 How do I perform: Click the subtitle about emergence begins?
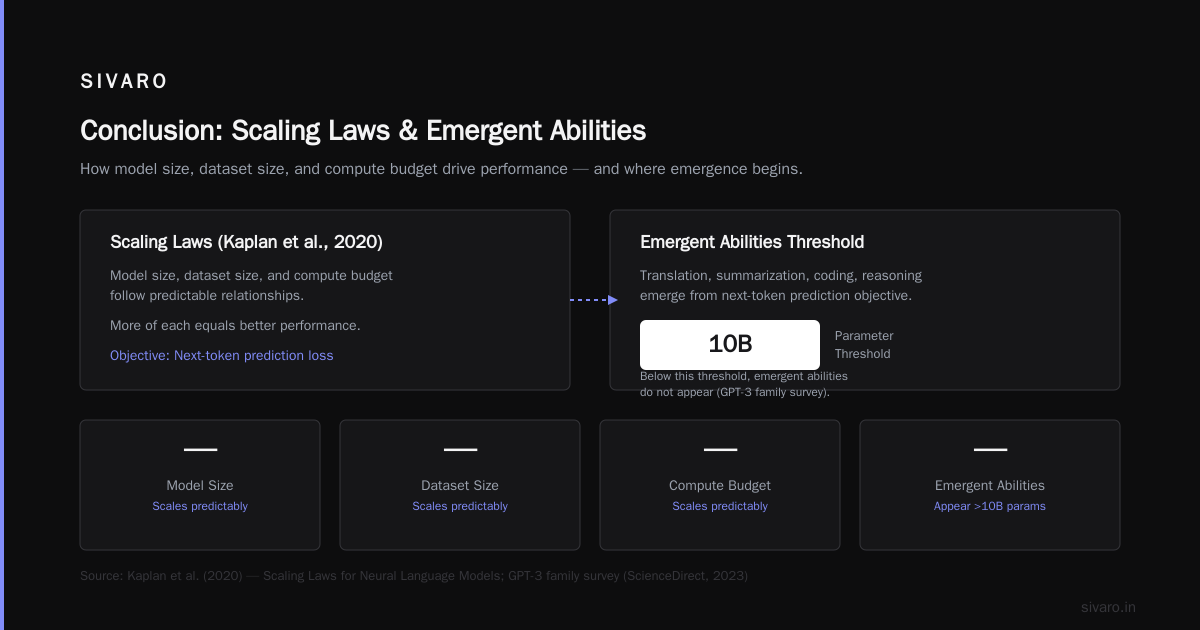(x=441, y=169)
